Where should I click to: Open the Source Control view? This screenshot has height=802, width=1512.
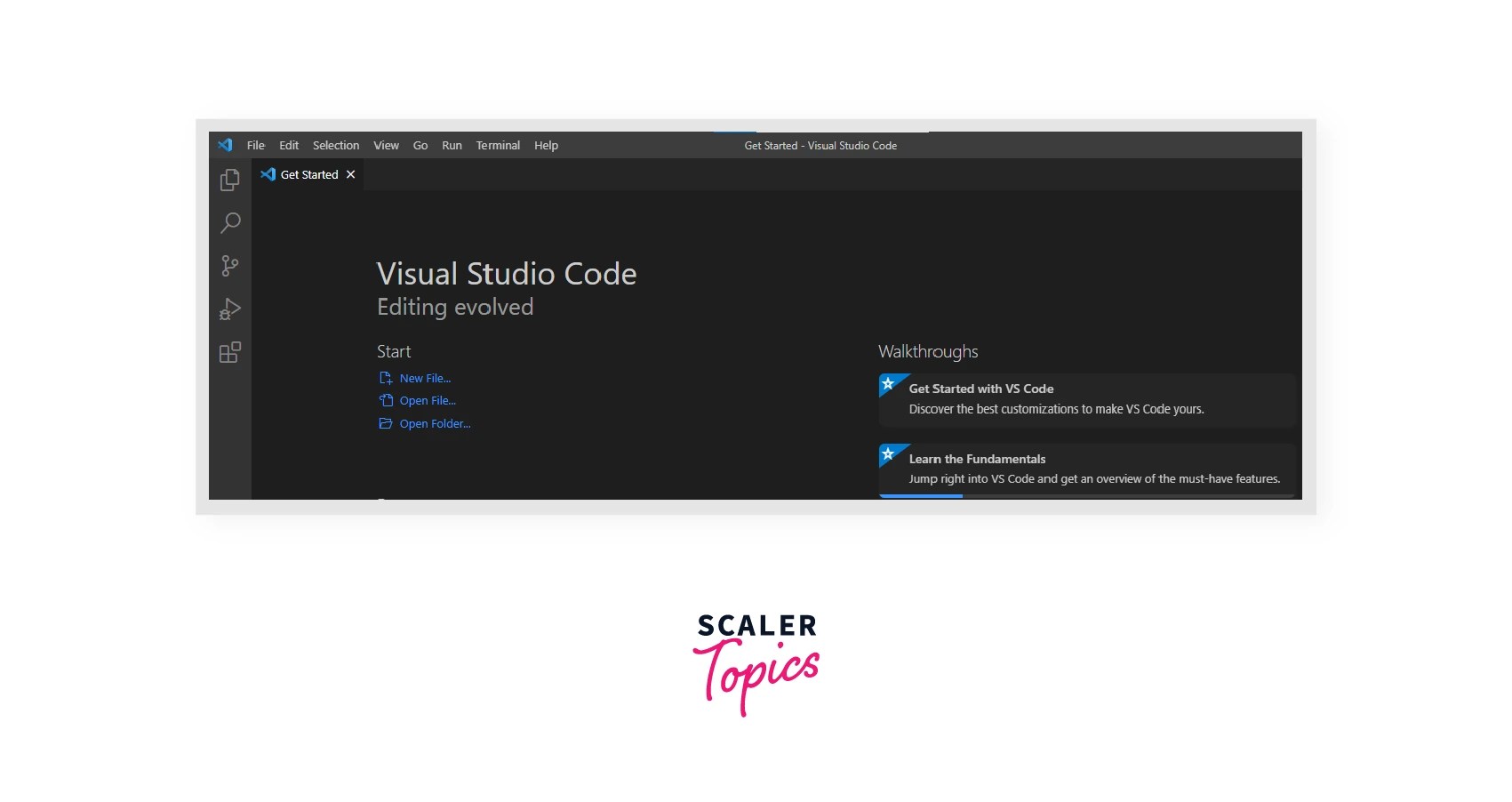[229, 266]
